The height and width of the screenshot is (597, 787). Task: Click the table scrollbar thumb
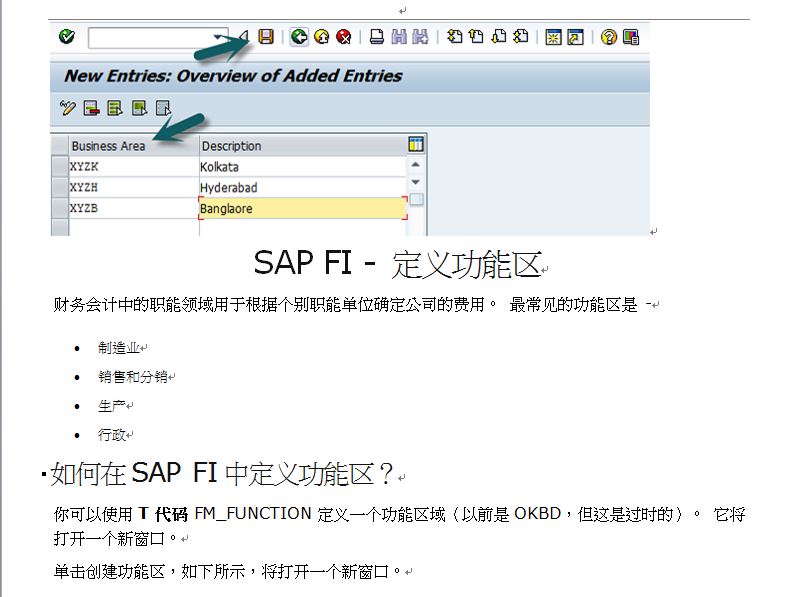coord(416,199)
